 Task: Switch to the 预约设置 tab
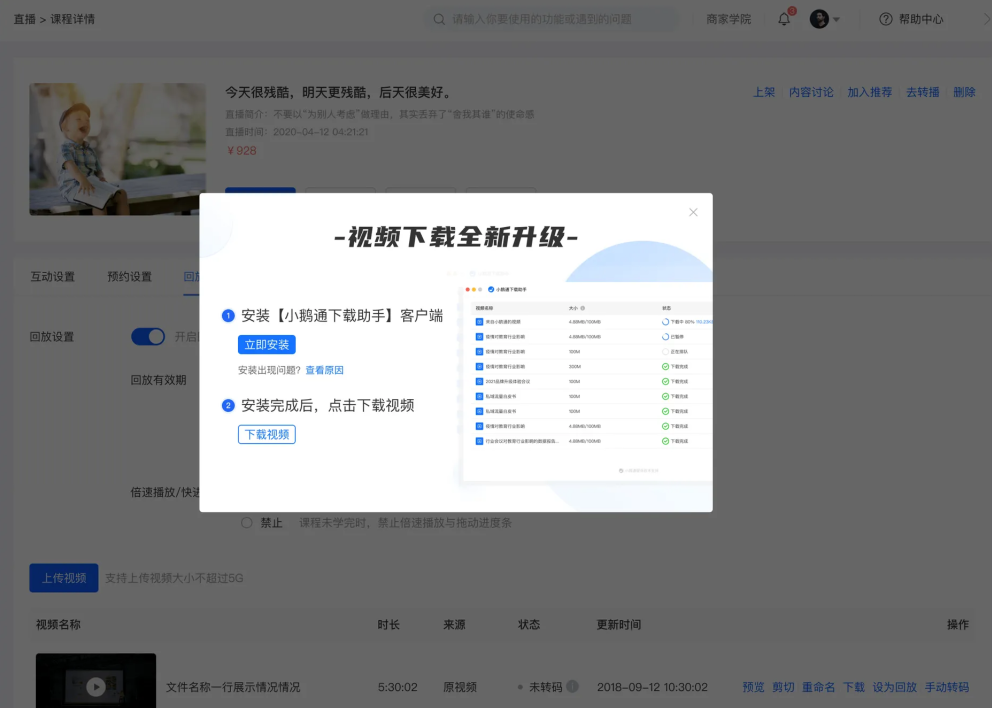tap(129, 277)
